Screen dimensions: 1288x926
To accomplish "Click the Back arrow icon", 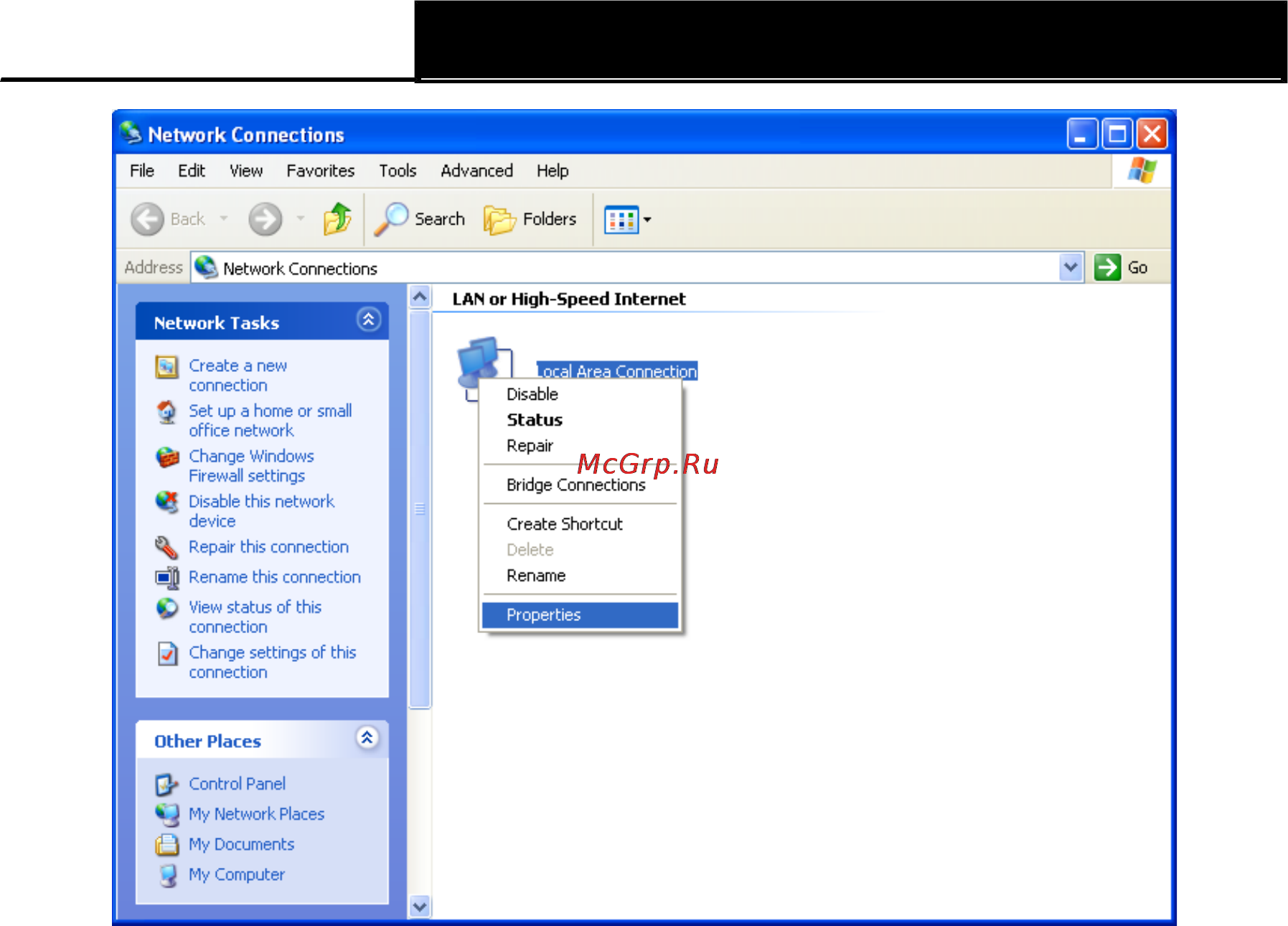I will (x=148, y=219).
